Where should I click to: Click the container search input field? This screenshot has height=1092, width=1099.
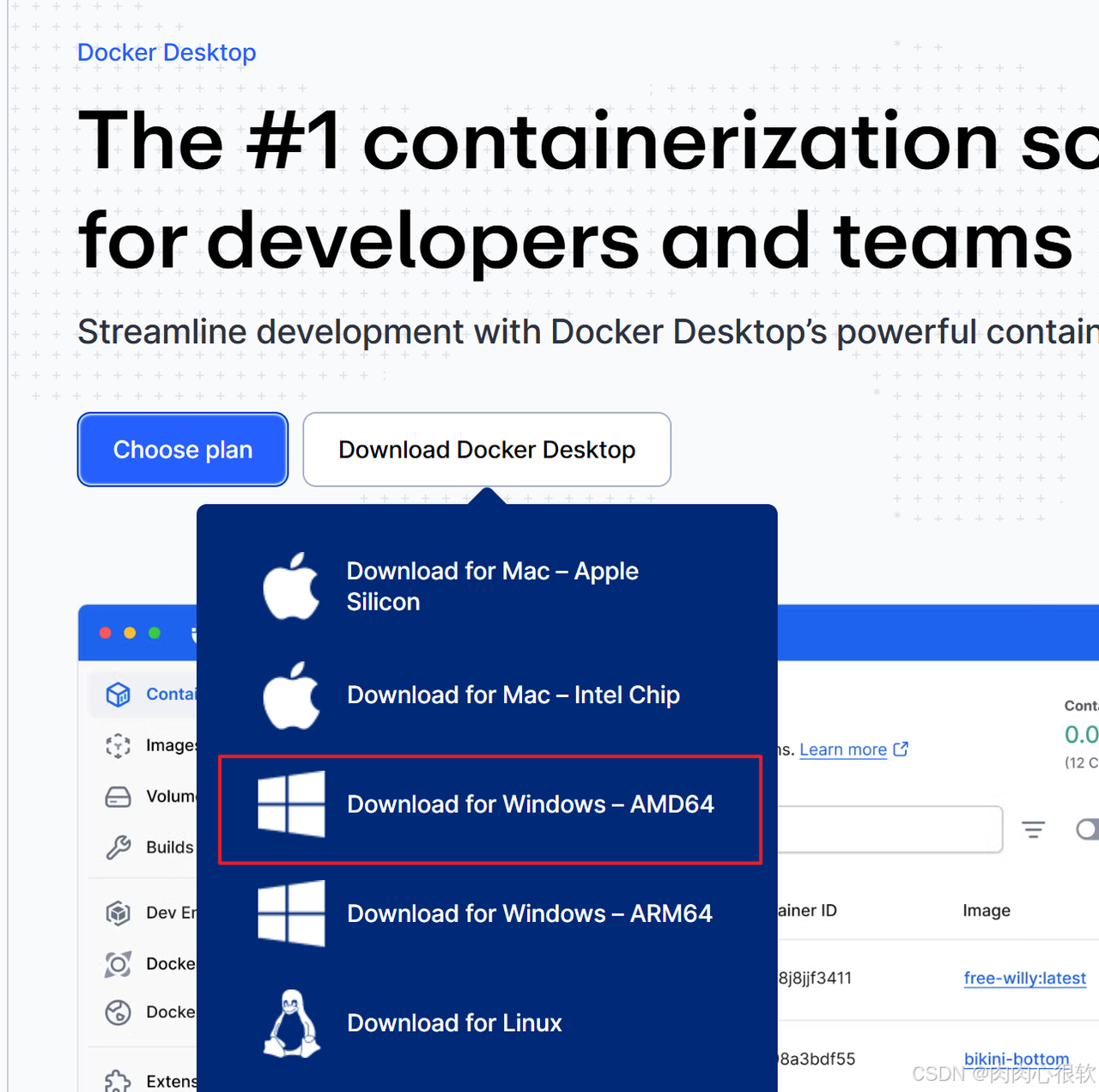click(890, 829)
